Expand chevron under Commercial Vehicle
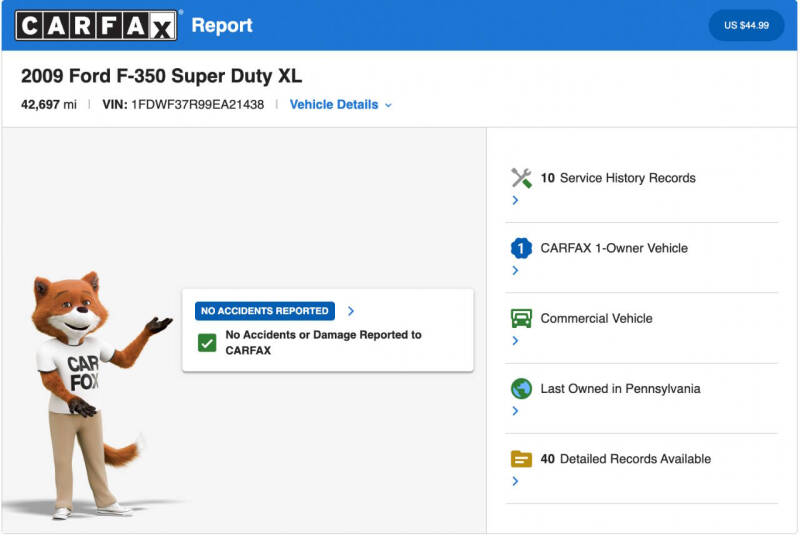Viewport: 800px width, 536px height. click(515, 341)
